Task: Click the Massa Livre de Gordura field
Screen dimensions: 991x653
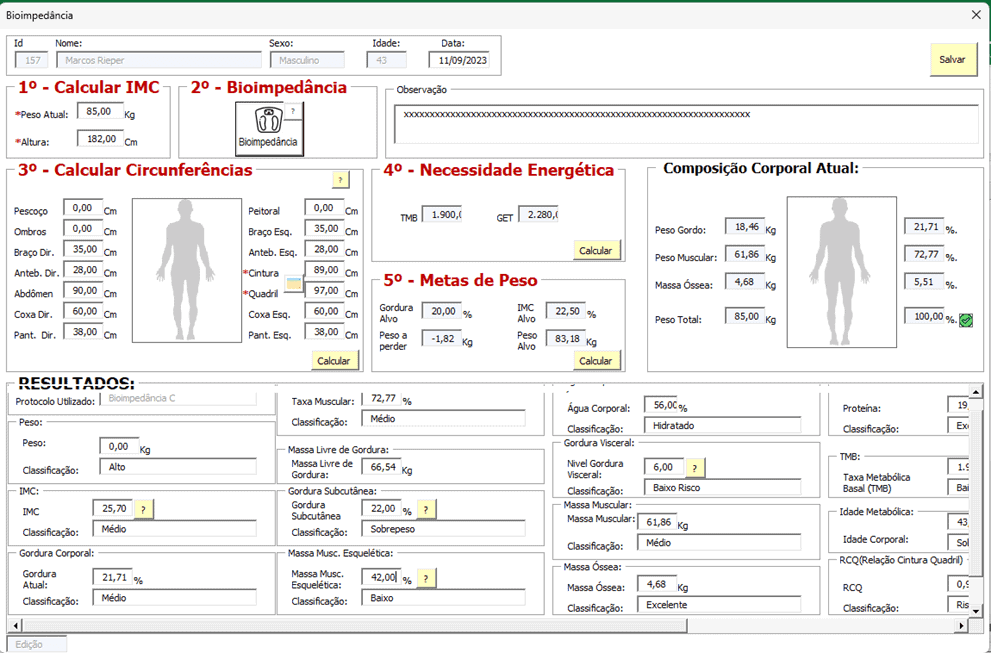Action: [x=382, y=467]
